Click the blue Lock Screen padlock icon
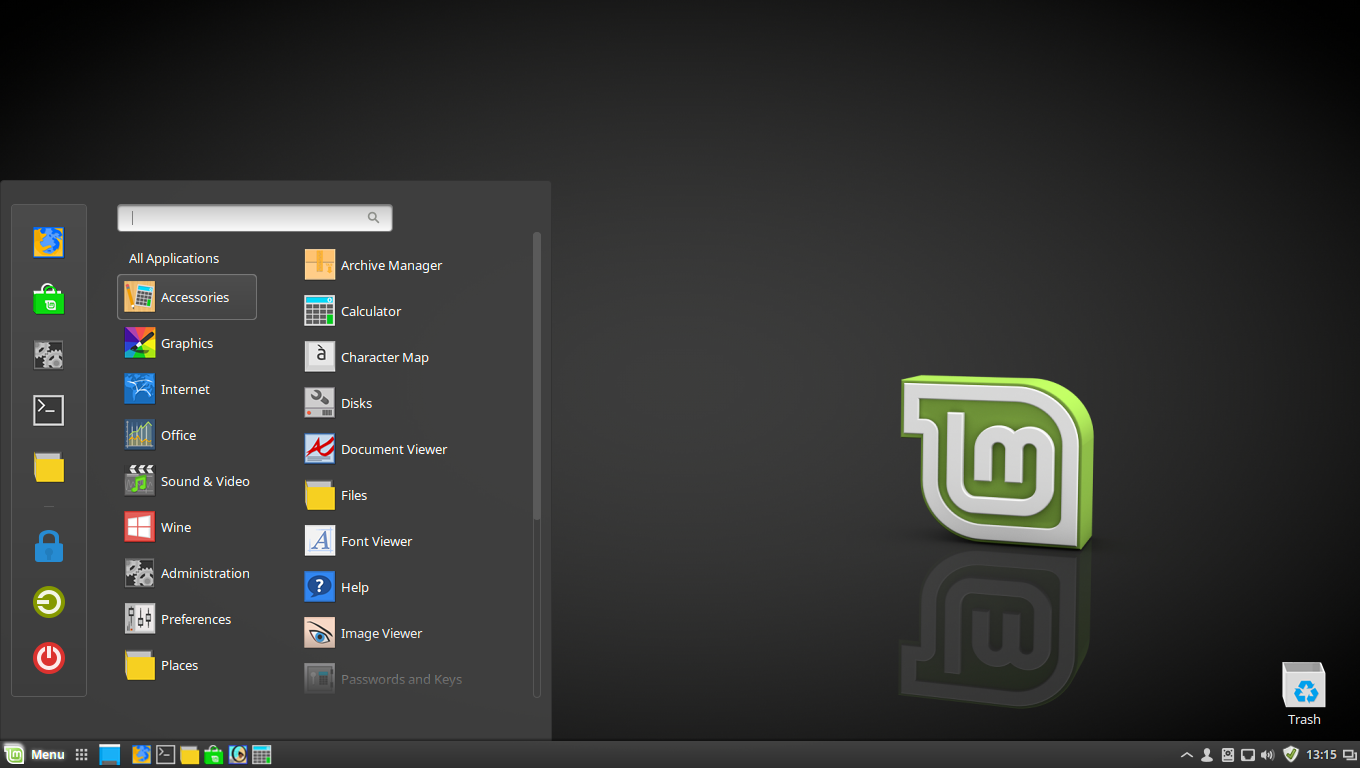The image size is (1360, 768). pos(49,546)
